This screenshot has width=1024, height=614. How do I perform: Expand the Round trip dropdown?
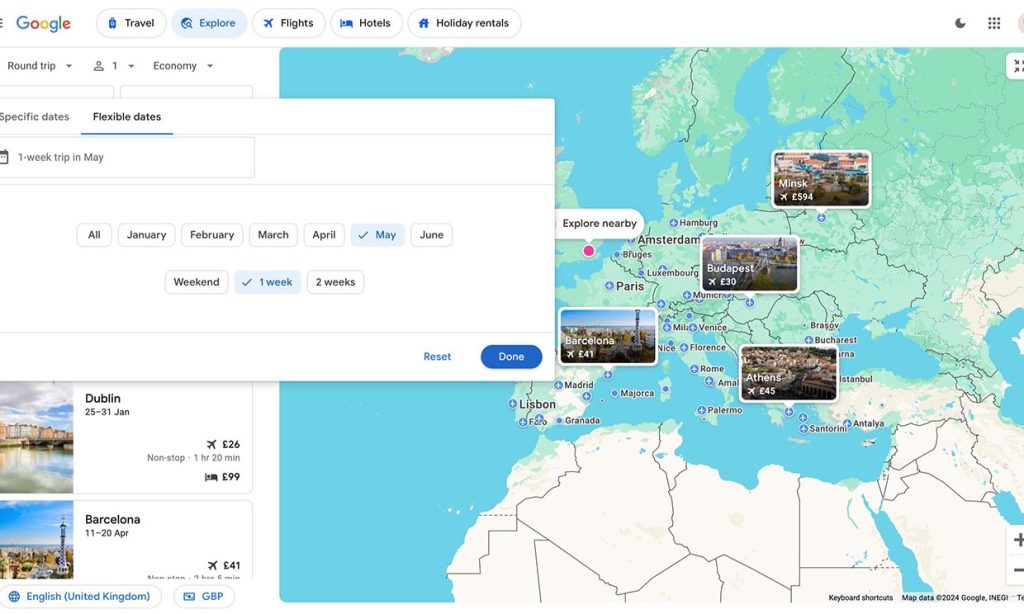pos(39,66)
